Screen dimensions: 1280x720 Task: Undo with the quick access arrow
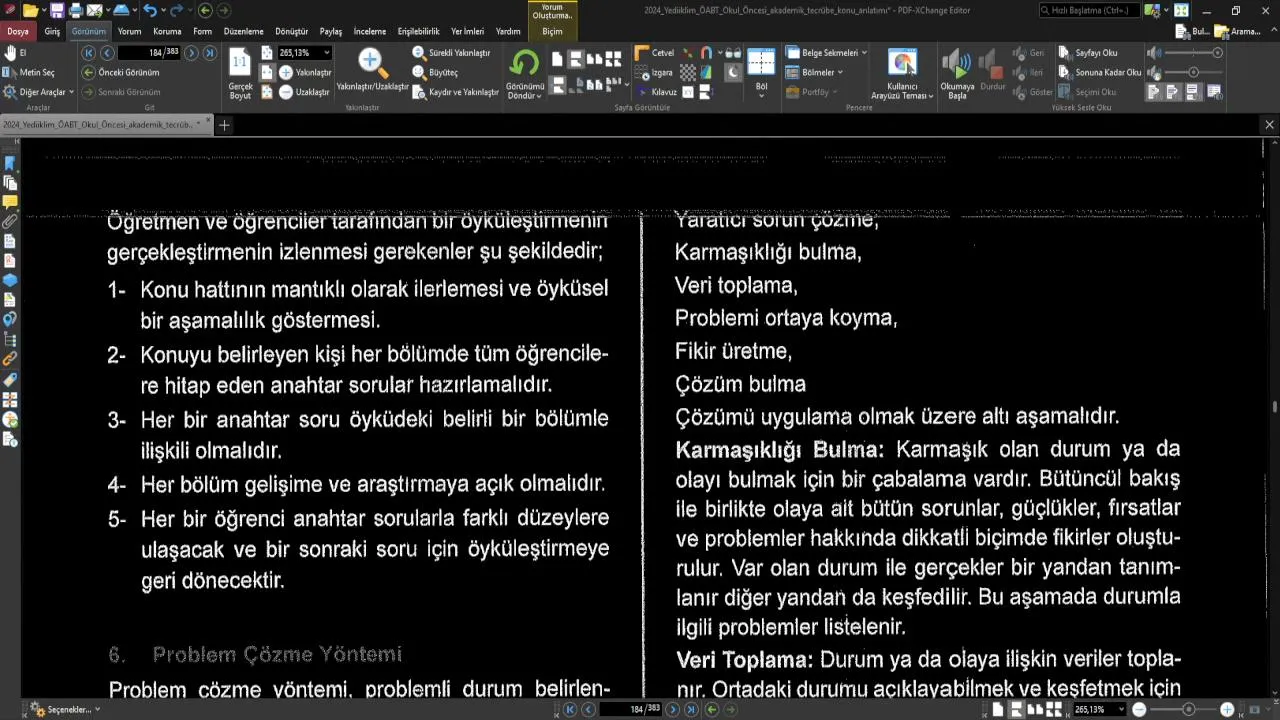click(x=149, y=10)
